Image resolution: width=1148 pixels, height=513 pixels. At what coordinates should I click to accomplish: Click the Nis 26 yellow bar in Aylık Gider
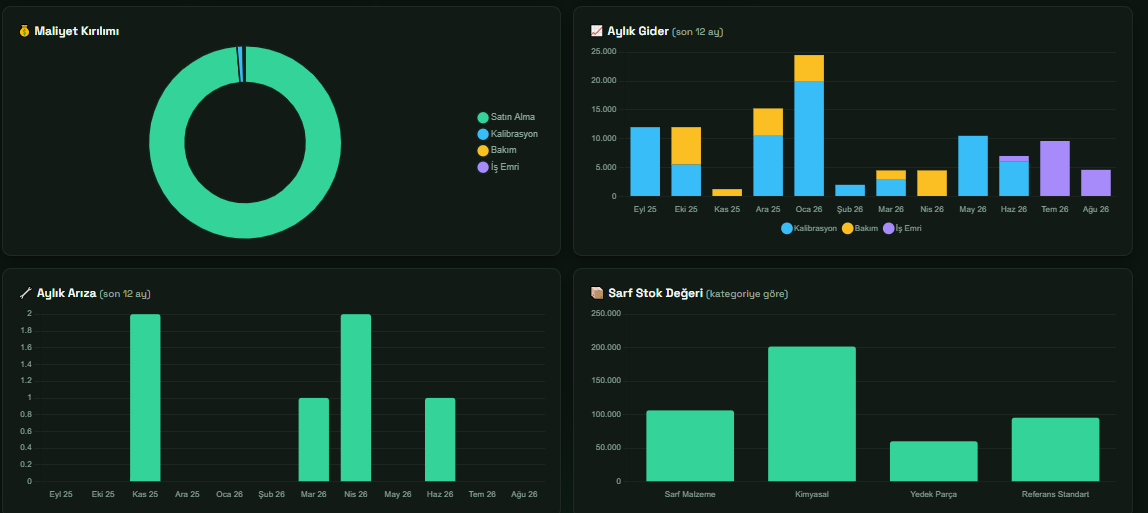932,183
